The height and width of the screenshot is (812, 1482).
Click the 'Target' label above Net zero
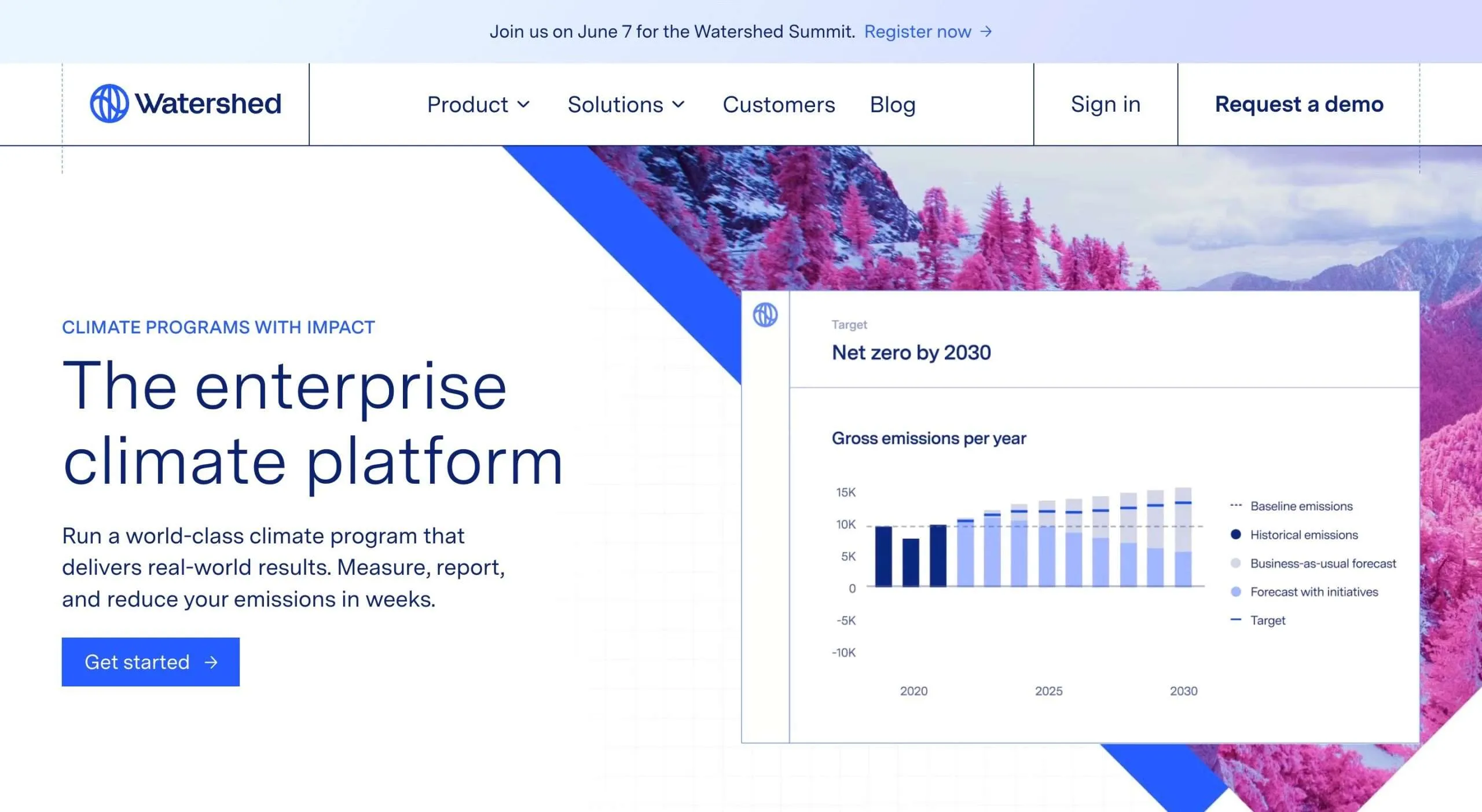[x=849, y=325]
